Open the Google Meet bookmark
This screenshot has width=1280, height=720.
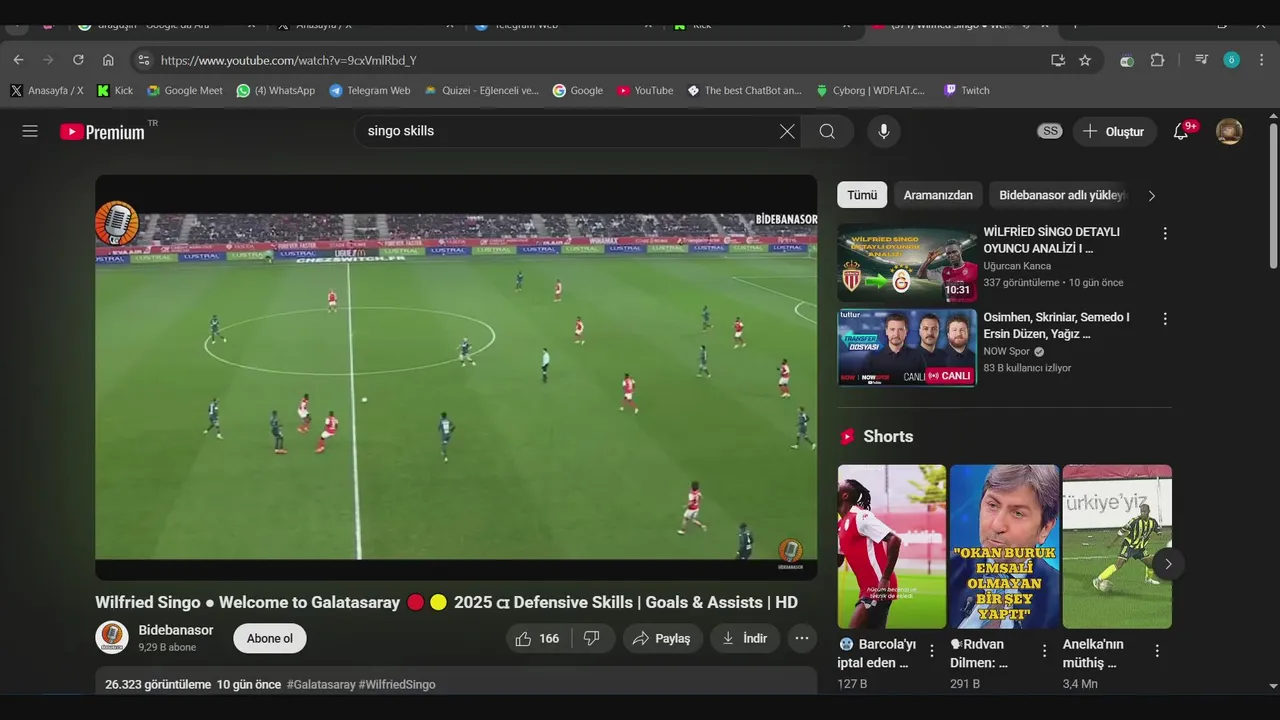185,90
